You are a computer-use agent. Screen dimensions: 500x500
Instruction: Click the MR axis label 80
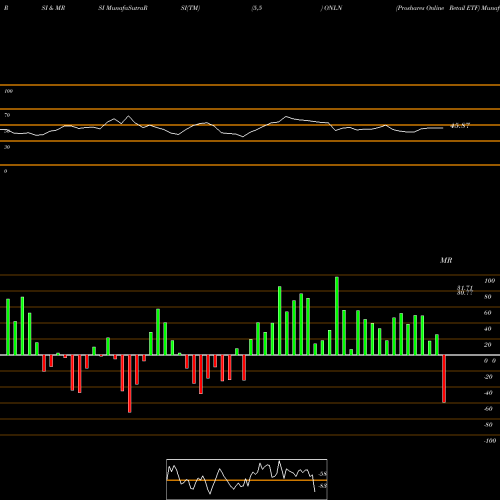[488, 297]
